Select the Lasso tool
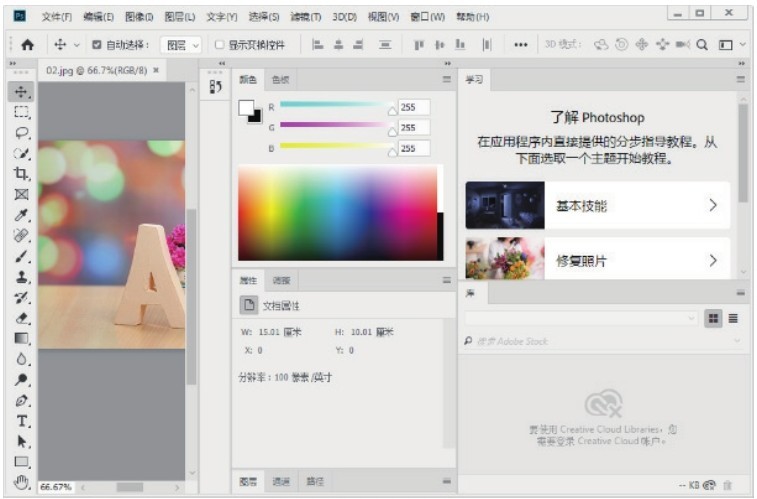This screenshot has height=499, width=757. coord(21,132)
